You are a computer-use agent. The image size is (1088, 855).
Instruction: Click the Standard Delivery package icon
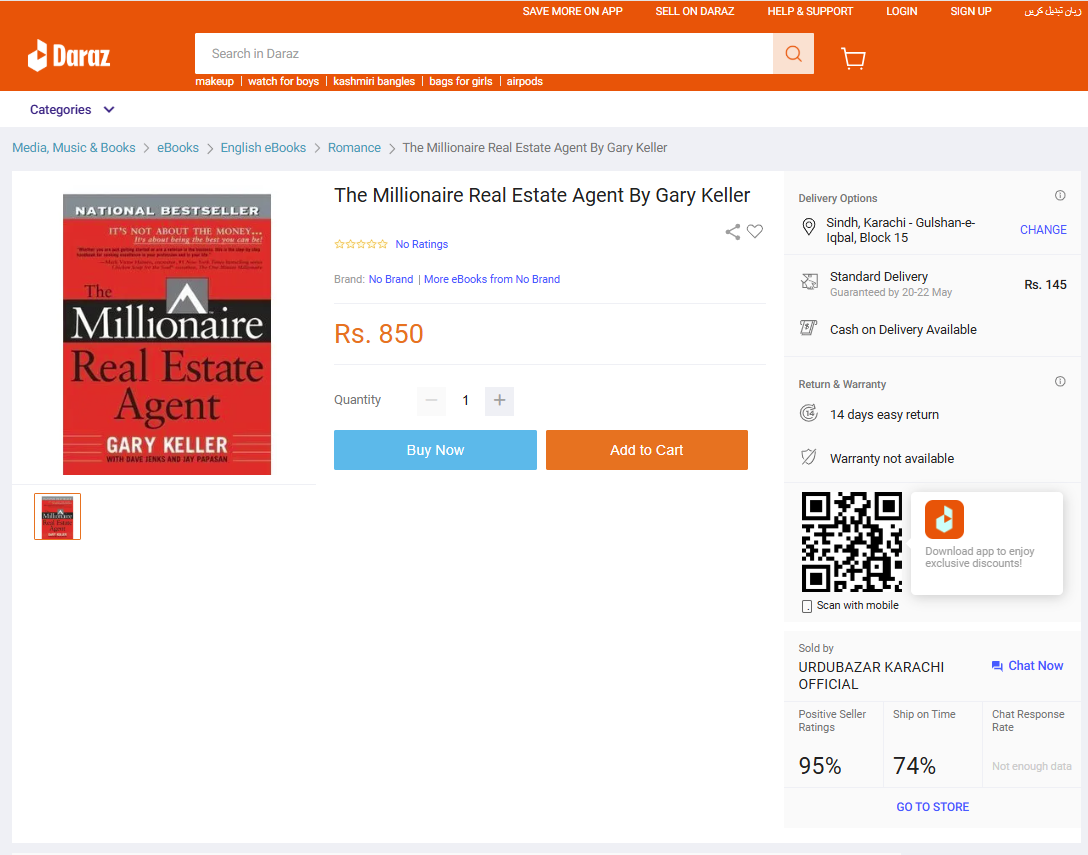(809, 282)
